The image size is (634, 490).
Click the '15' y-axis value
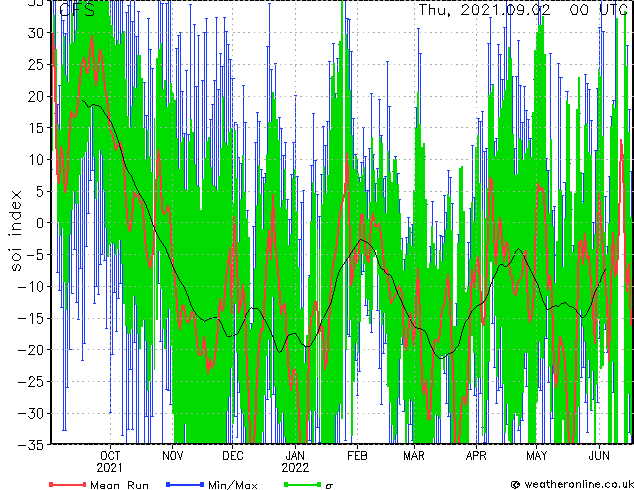coord(36,128)
